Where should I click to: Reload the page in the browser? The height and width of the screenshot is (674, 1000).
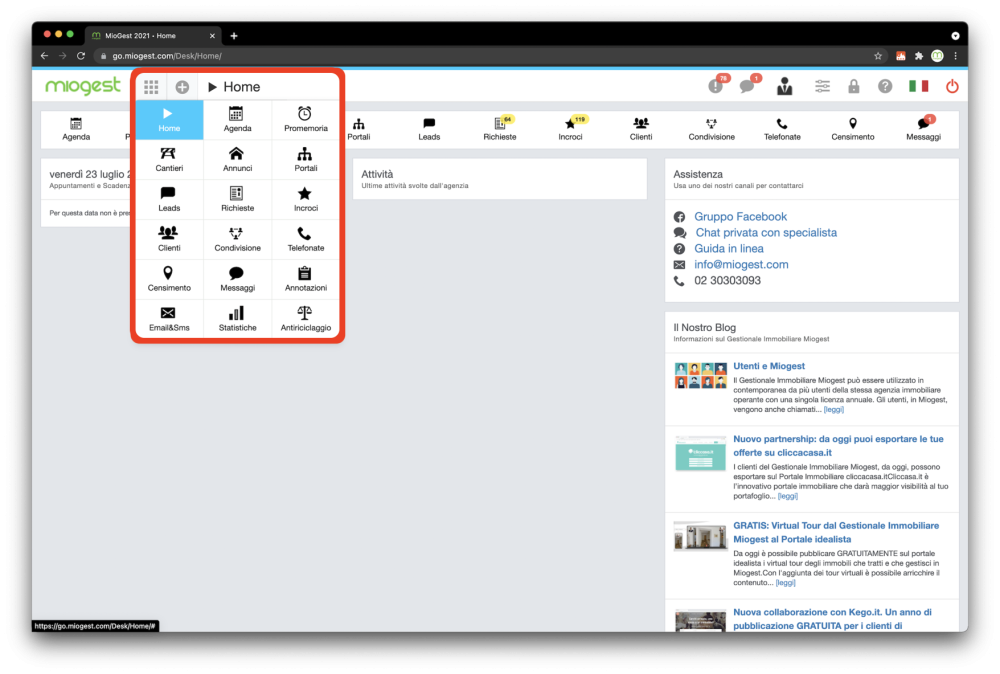81,56
